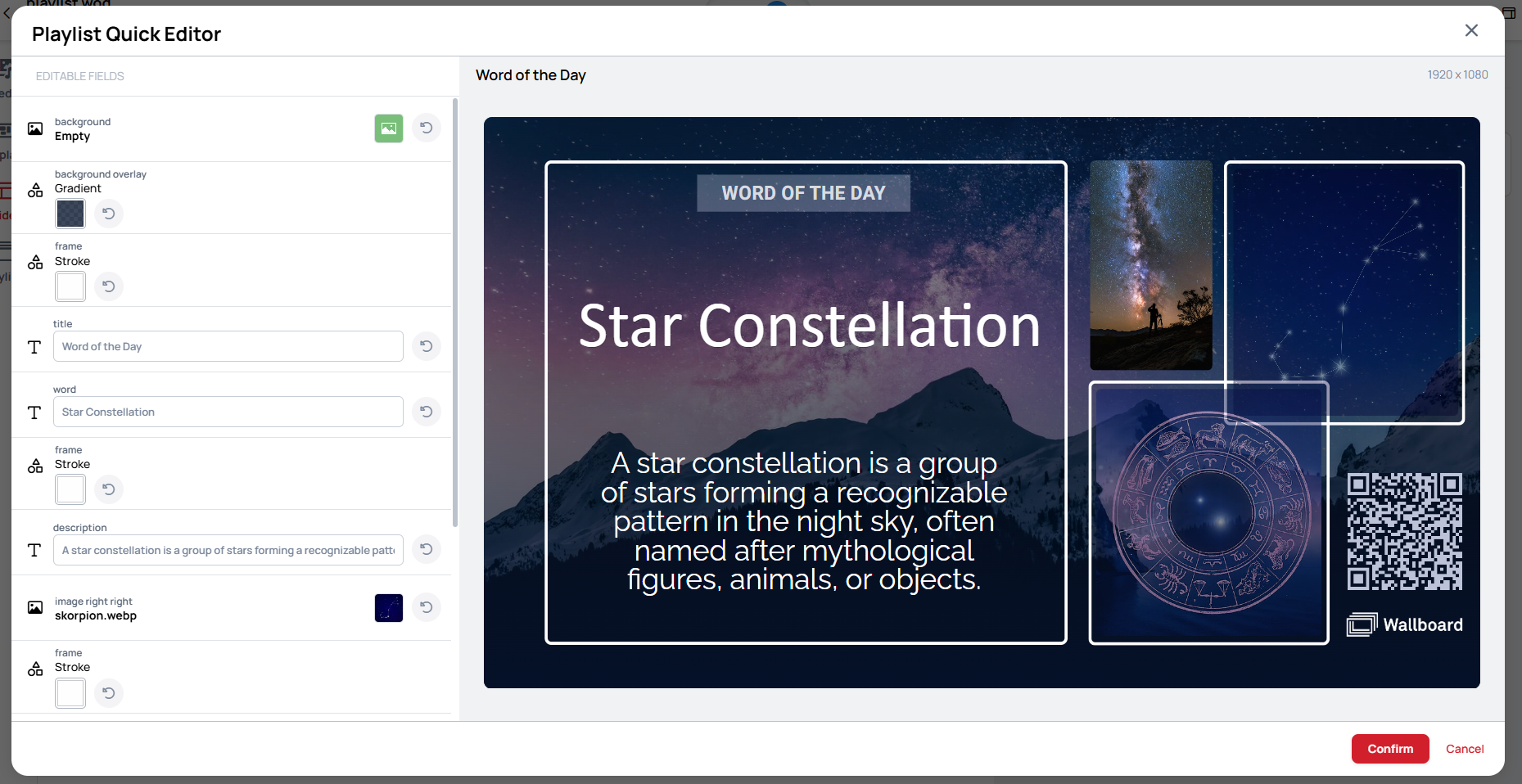Viewport: 1522px width, 784px height.
Task: Open the background image picker
Action: [388, 128]
